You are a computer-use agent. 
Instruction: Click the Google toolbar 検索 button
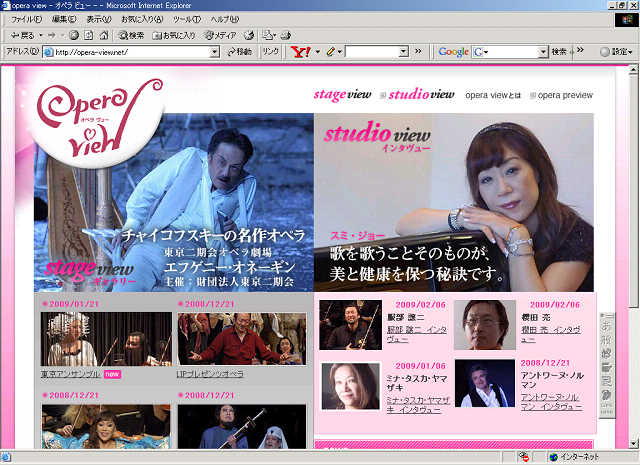coord(559,52)
